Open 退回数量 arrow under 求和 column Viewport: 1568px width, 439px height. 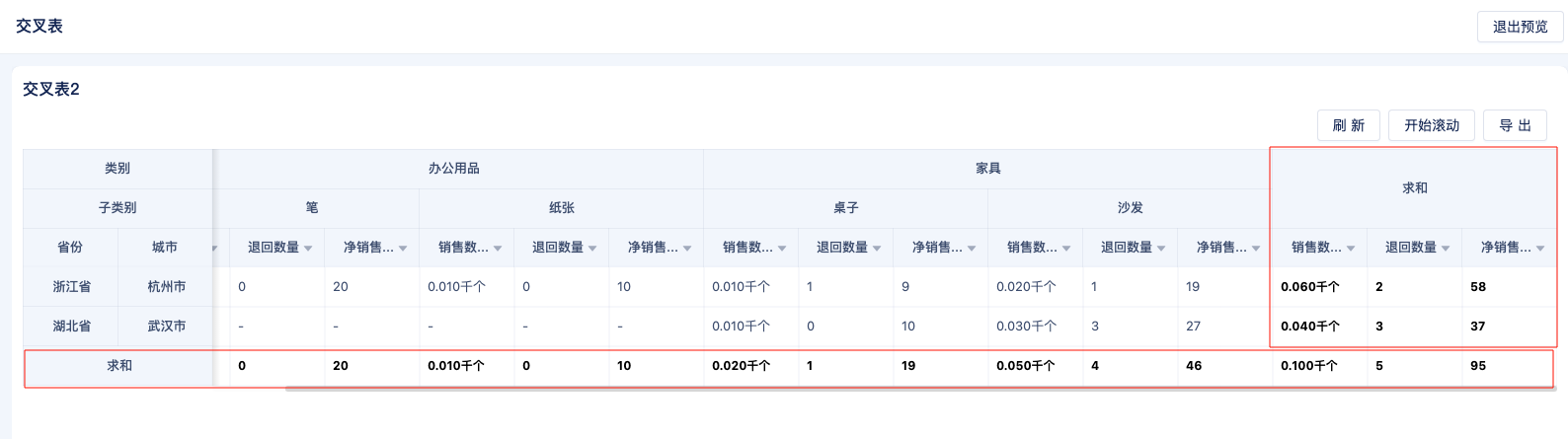point(1446,249)
